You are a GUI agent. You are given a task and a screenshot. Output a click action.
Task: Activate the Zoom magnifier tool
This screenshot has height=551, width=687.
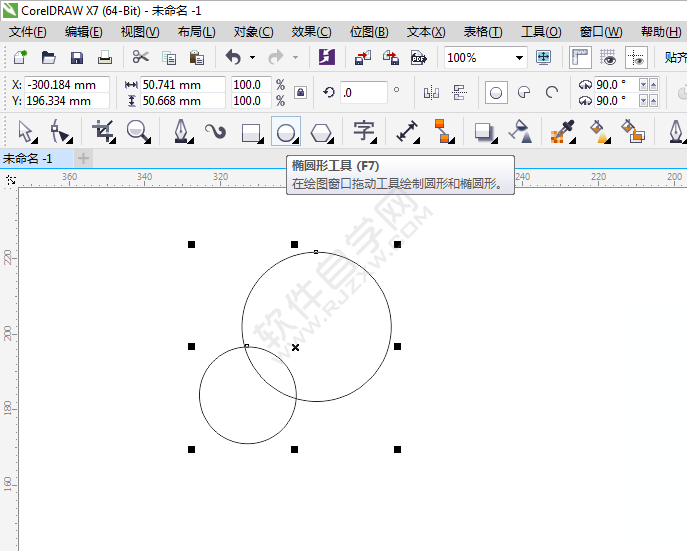coord(138,131)
